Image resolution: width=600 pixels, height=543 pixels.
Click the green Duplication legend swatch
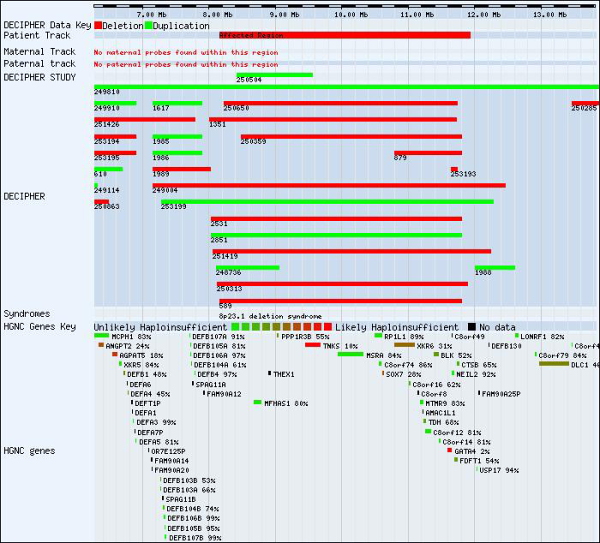[150, 25]
